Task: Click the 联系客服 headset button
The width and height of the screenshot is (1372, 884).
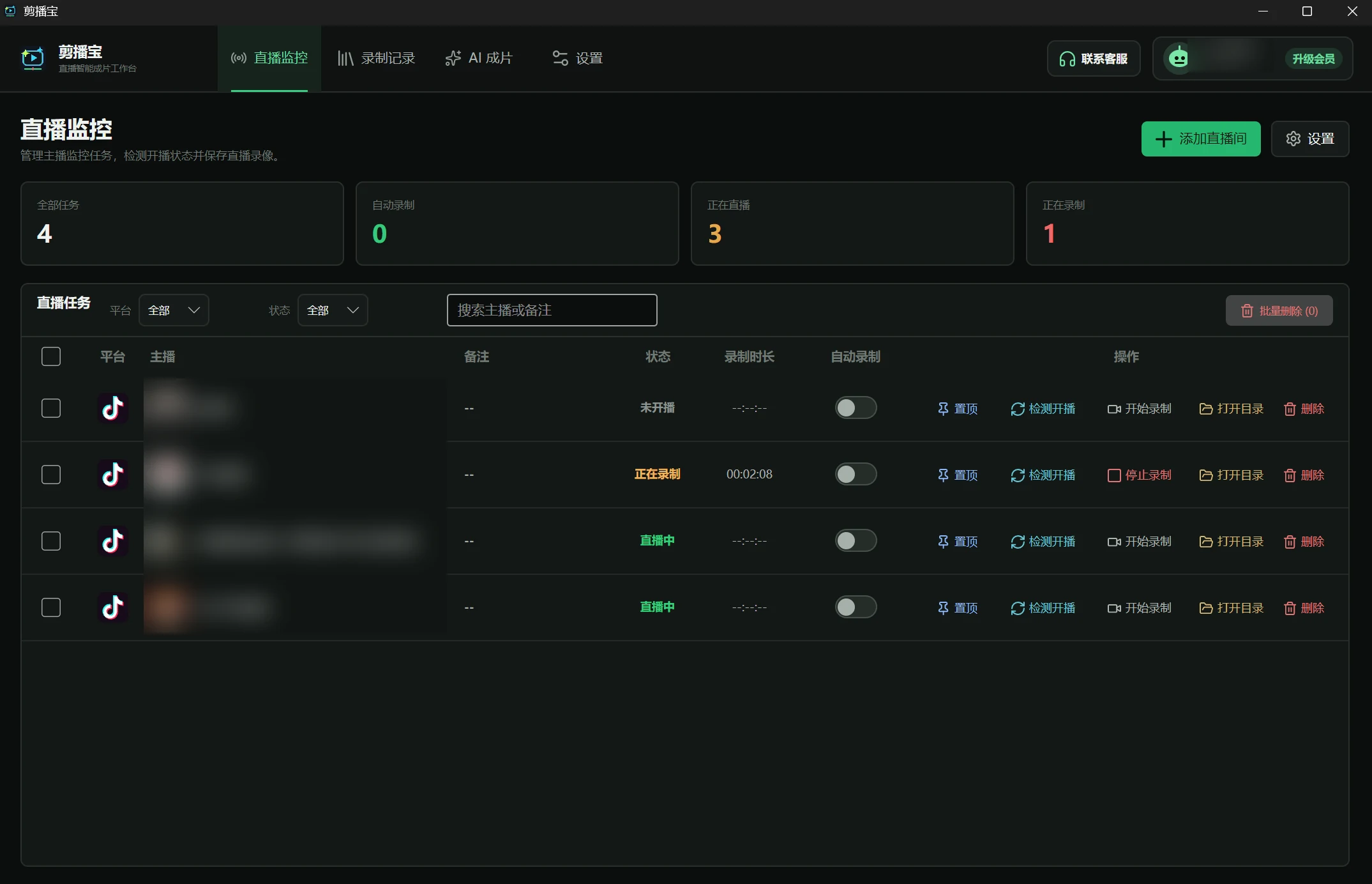Action: (1094, 59)
